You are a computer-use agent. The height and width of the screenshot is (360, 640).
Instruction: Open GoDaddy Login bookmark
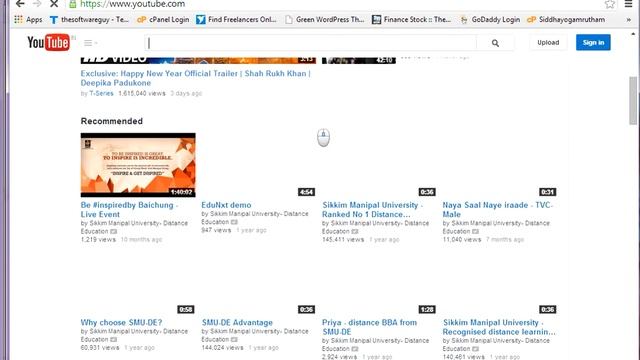(490, 19)
